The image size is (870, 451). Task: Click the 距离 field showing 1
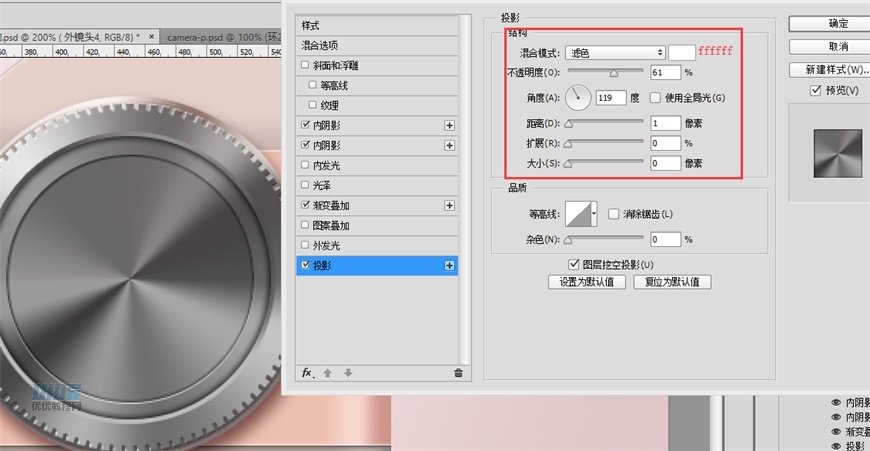coord(665,123)
